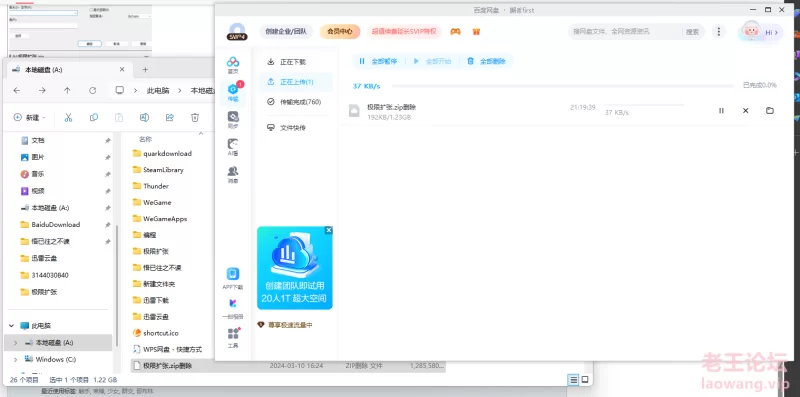Click the cut scissors icon in Explorer
Image resolution: width=800 pixels, height=397 pixels.
68,117
